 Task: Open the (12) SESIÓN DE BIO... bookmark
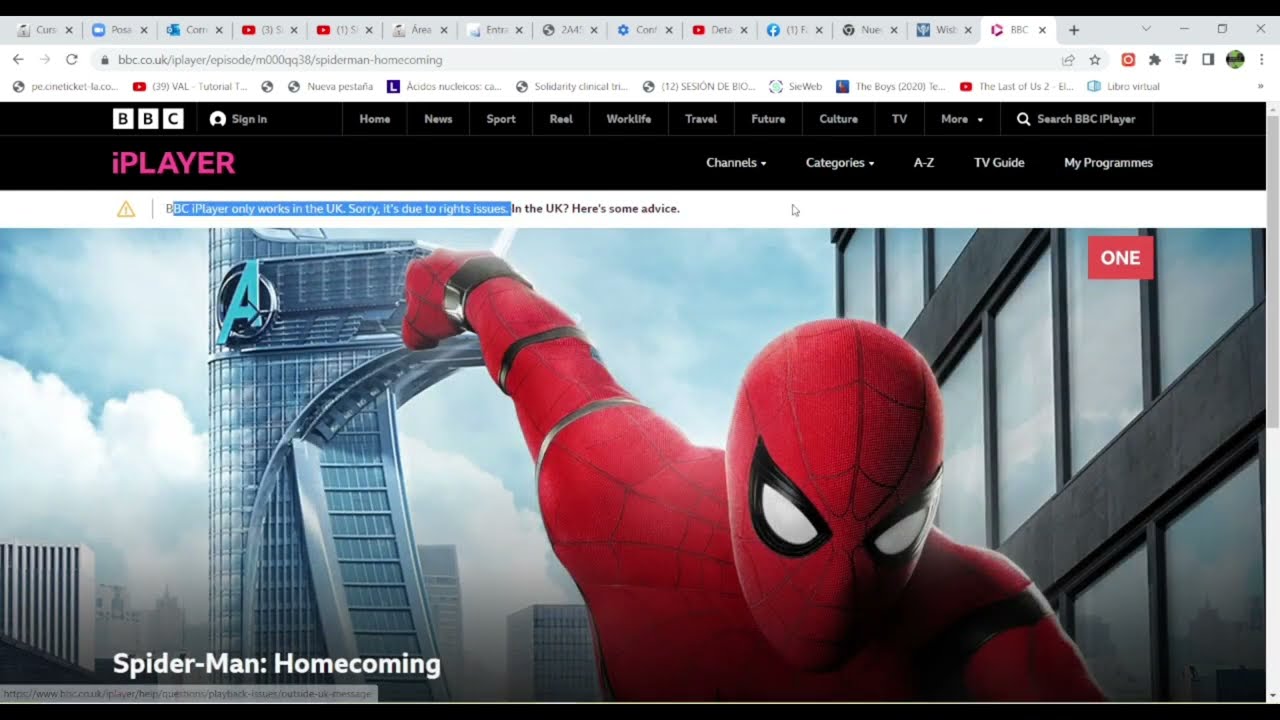(x=699, y=87)
